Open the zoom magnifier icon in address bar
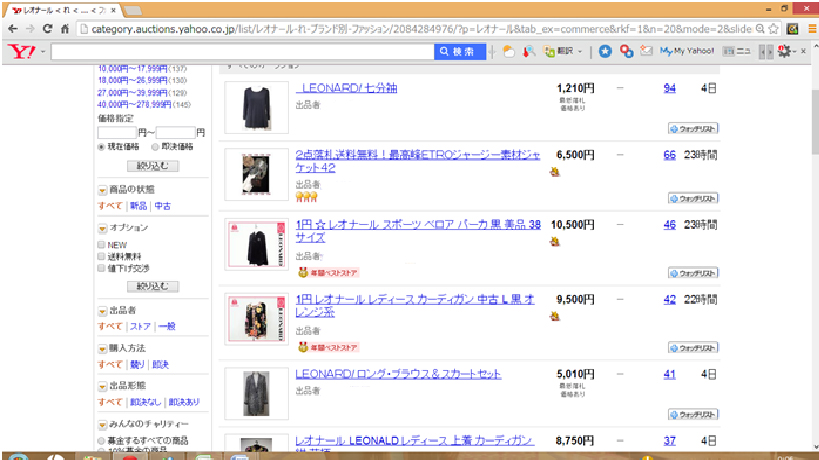Screen dimensions: 819x460 pyautogui.click(x=760, y=29)
